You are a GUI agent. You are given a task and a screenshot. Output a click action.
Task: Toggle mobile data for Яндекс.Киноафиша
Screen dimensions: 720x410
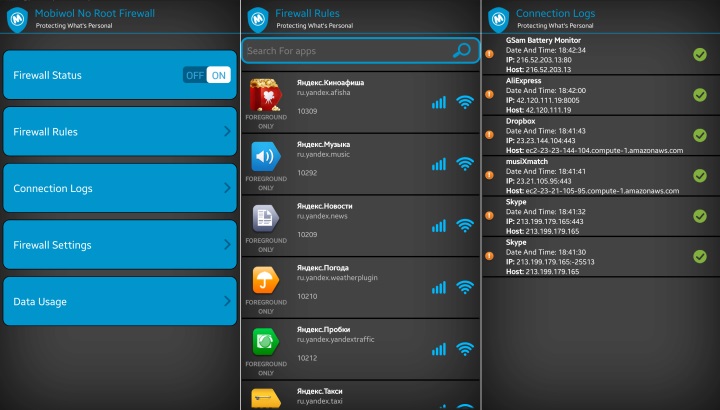439,102
